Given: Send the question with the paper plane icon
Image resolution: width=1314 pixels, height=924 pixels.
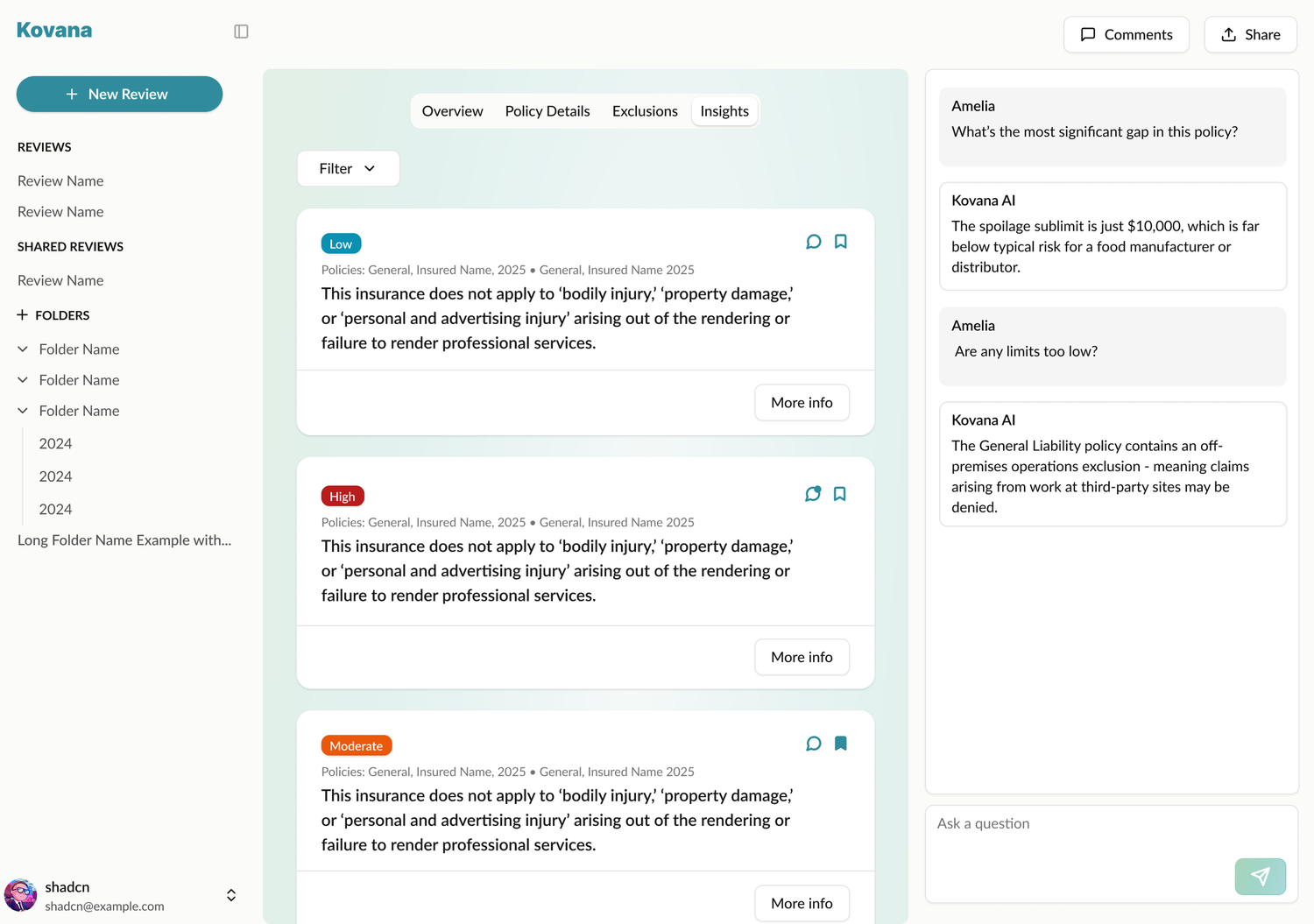Looking at the screenshot, I should pos(1260,876).
